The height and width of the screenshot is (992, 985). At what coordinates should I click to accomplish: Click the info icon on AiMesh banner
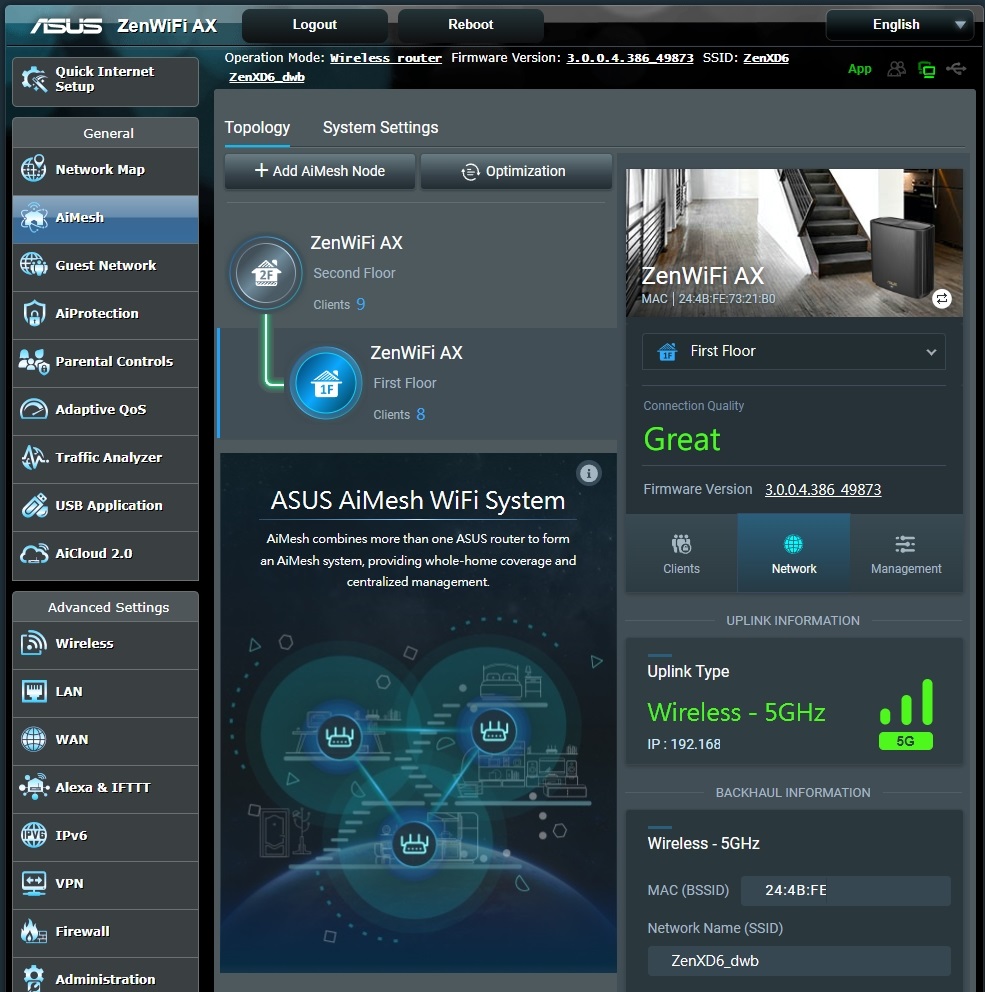point(589,473)
